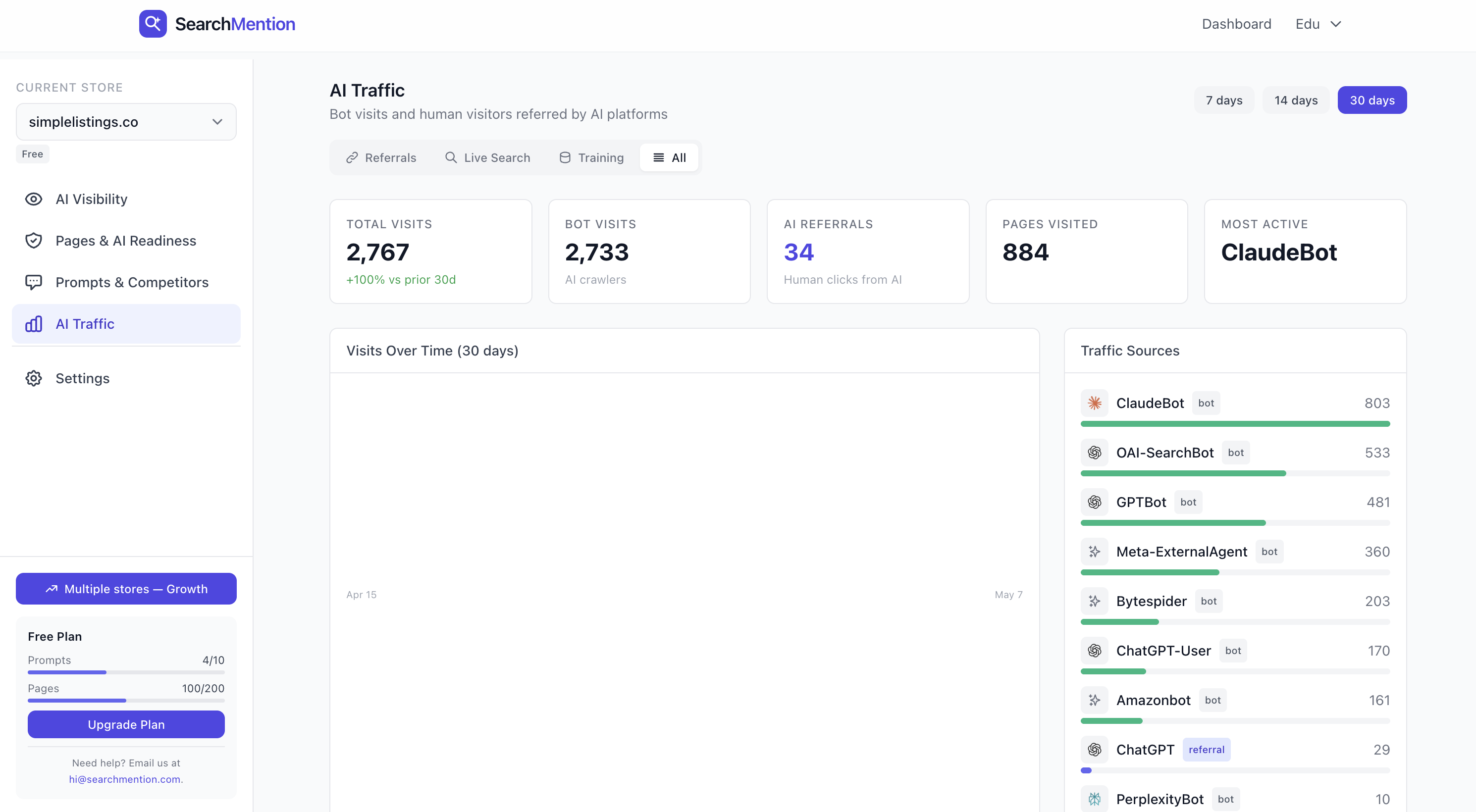The height and width of the screenshot is (812, 1476).
Task: Click the hi@searchmention.com email link
Action: (x=126, y=779)
